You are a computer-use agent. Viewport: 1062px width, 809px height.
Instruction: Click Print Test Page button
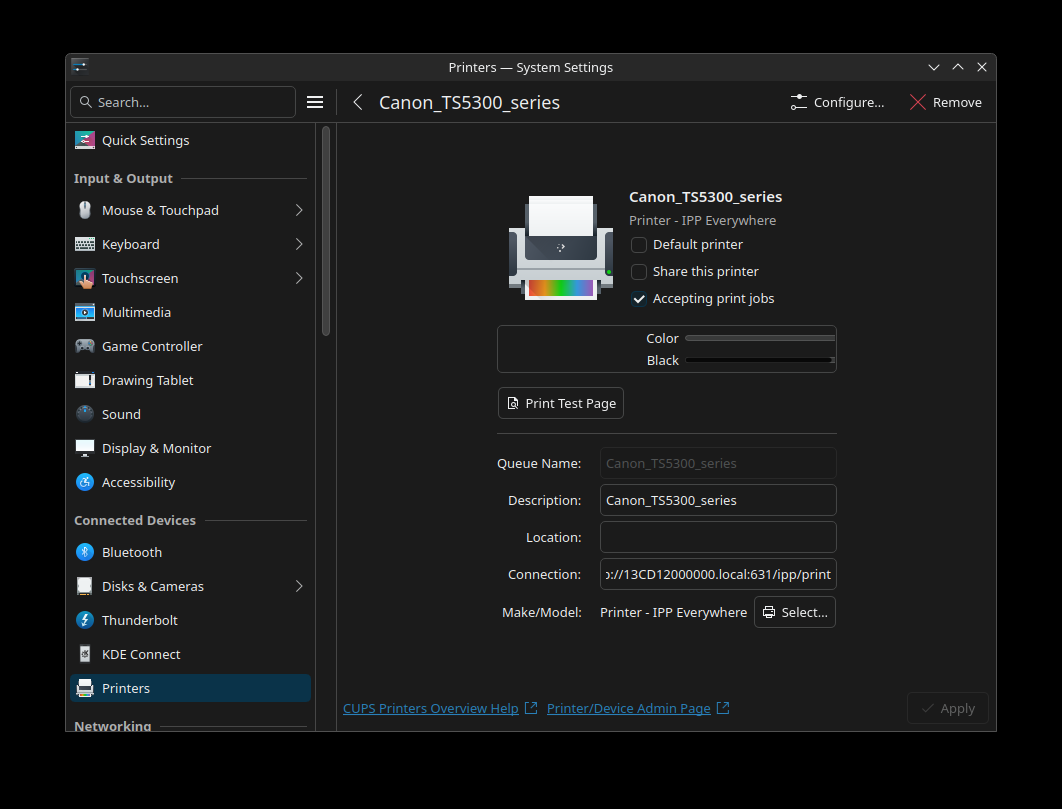[561, 403]
